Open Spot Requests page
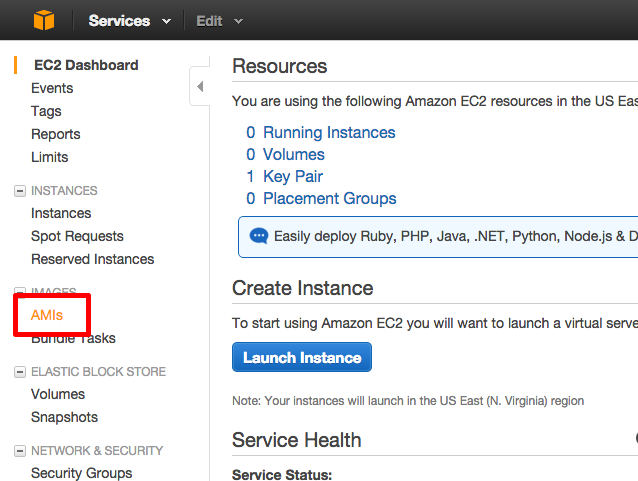 (x=77, y=236)
